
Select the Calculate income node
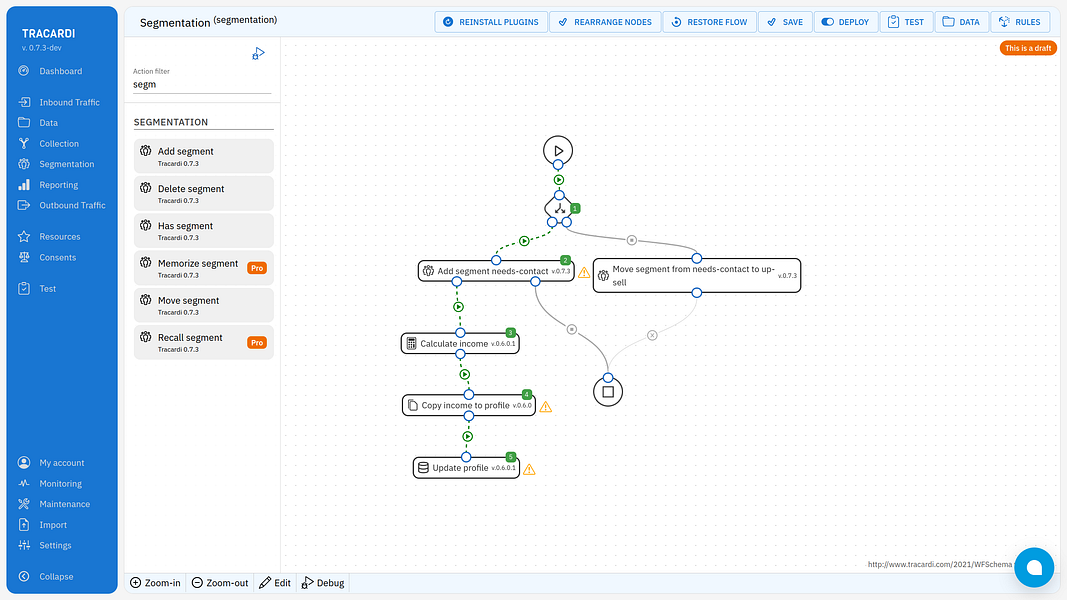[x=460, y=344]
